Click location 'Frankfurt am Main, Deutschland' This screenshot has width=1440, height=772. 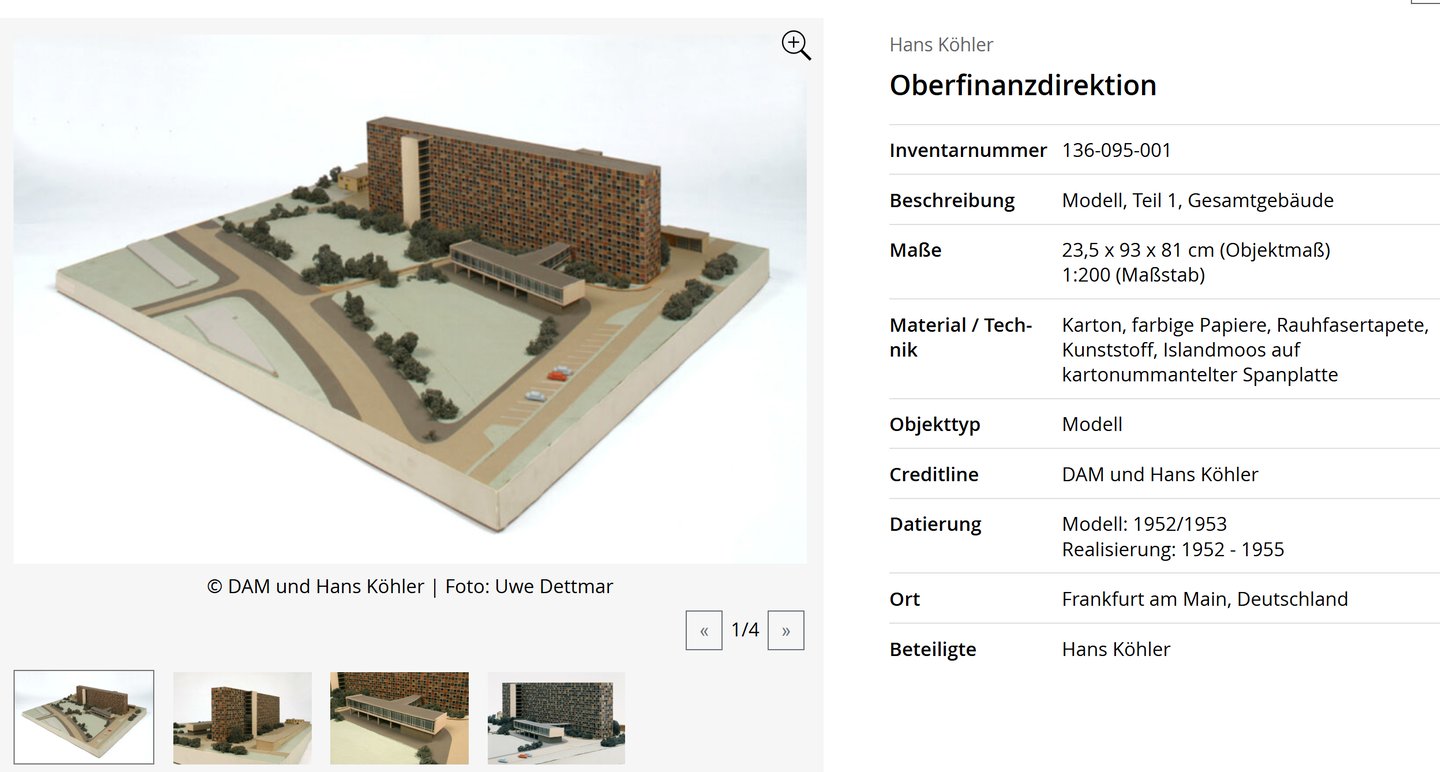1205,599
